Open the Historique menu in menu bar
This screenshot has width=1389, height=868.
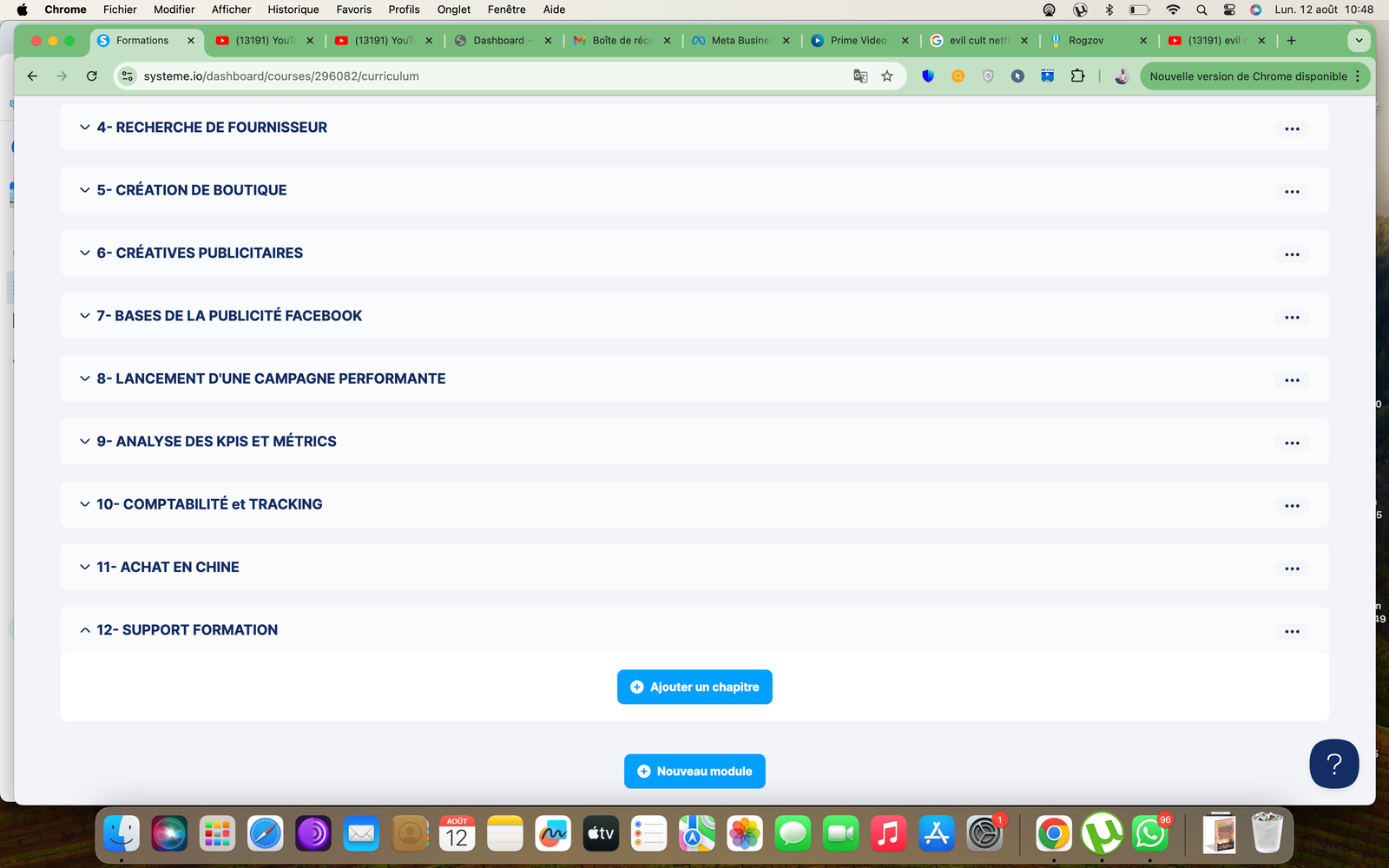click(x=293, y=10)
